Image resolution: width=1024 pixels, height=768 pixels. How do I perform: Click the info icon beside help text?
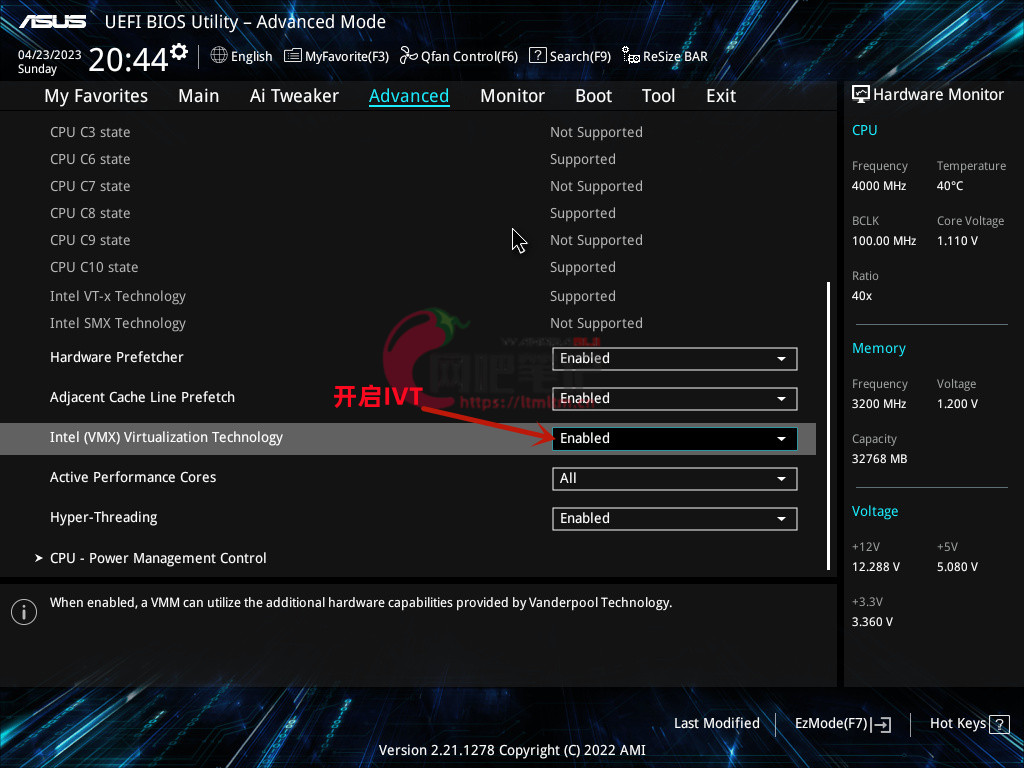pyautogui.click(x=24, y=612)
